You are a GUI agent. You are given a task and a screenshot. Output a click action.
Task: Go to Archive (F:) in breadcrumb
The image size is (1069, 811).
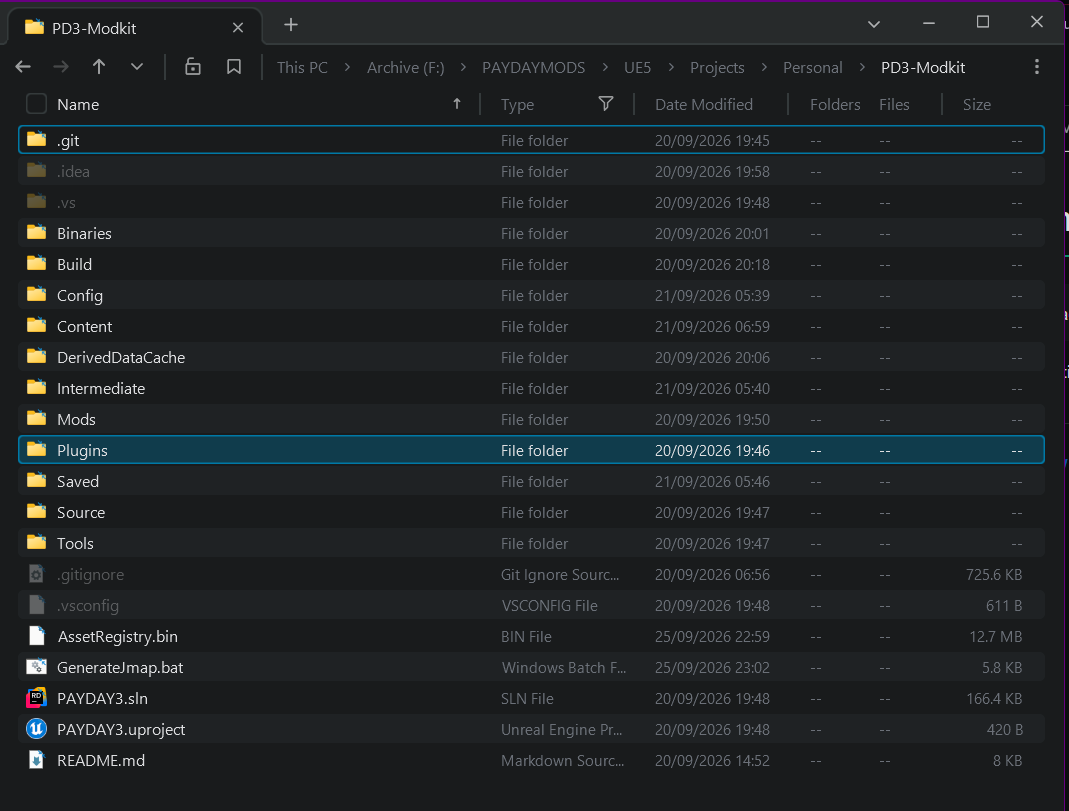point(406,67)
